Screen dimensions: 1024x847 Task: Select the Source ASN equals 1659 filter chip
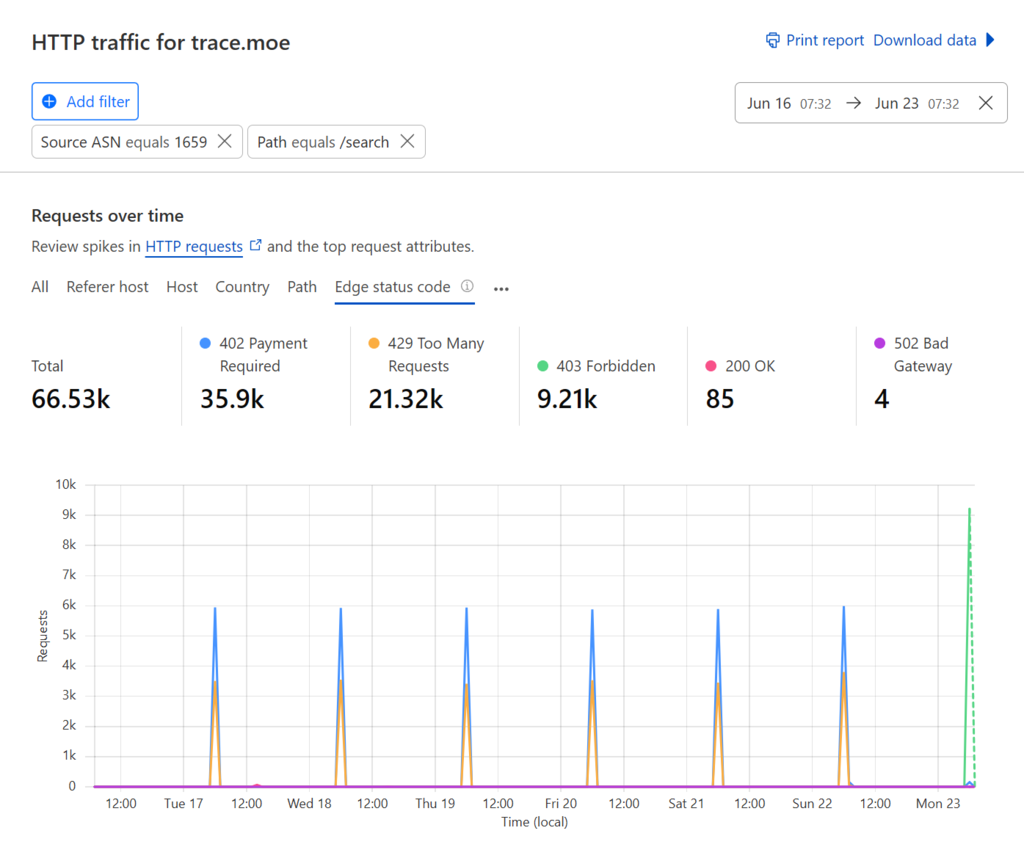click(137, 142)
